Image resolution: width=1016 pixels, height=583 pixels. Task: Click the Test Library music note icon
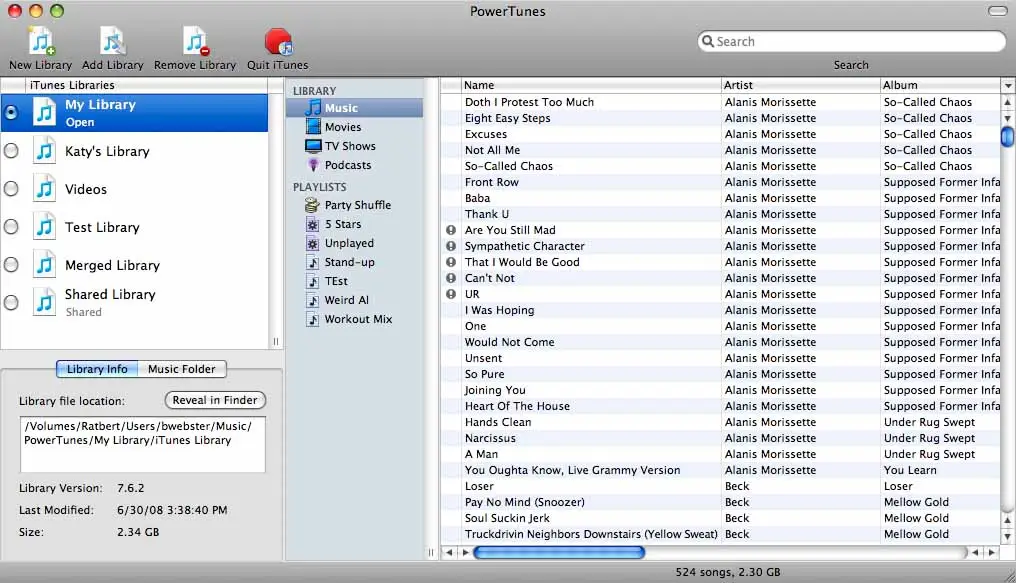point(44,227)
